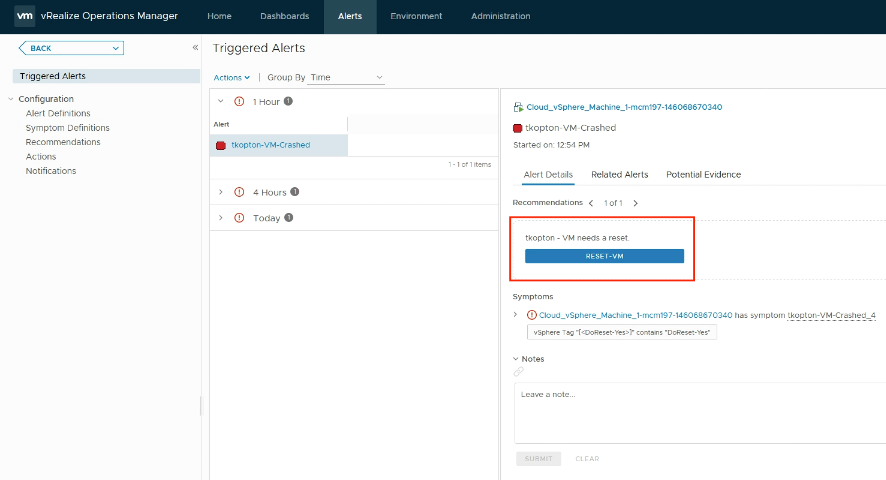Click the count badge next to 4 Hours
Screen dimensions: 886x480
click(294, 192)
